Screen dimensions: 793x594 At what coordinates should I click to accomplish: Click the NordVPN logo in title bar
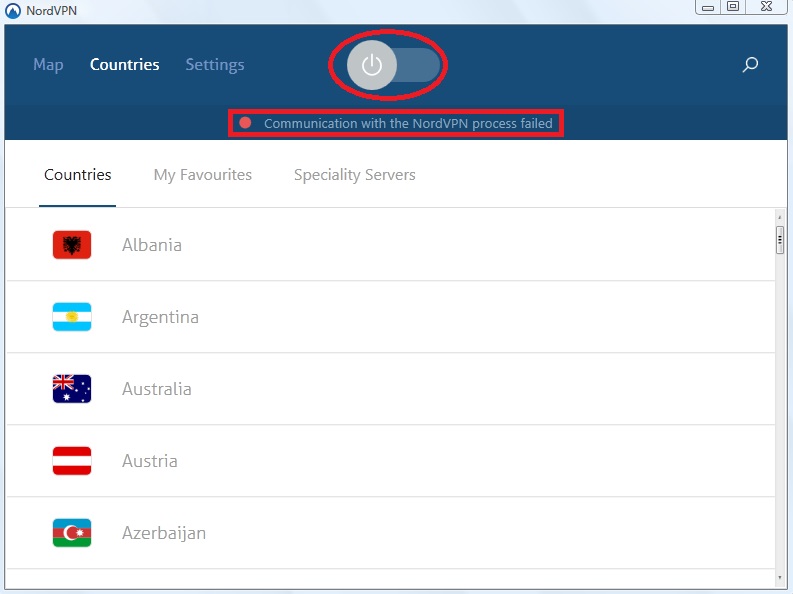13,11
